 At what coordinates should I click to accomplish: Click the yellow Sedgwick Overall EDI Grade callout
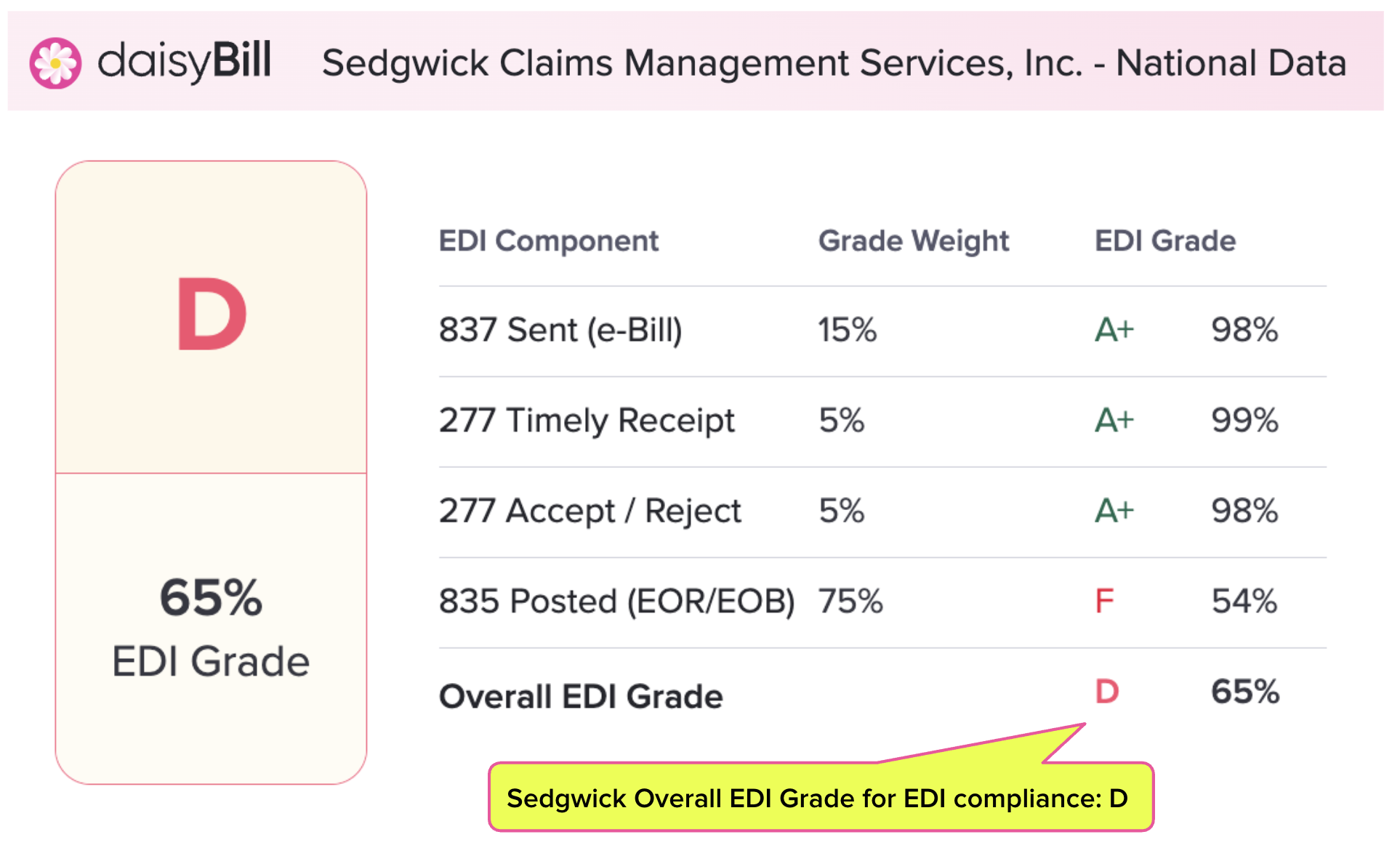pyautogui.click(x=820, y=798)
